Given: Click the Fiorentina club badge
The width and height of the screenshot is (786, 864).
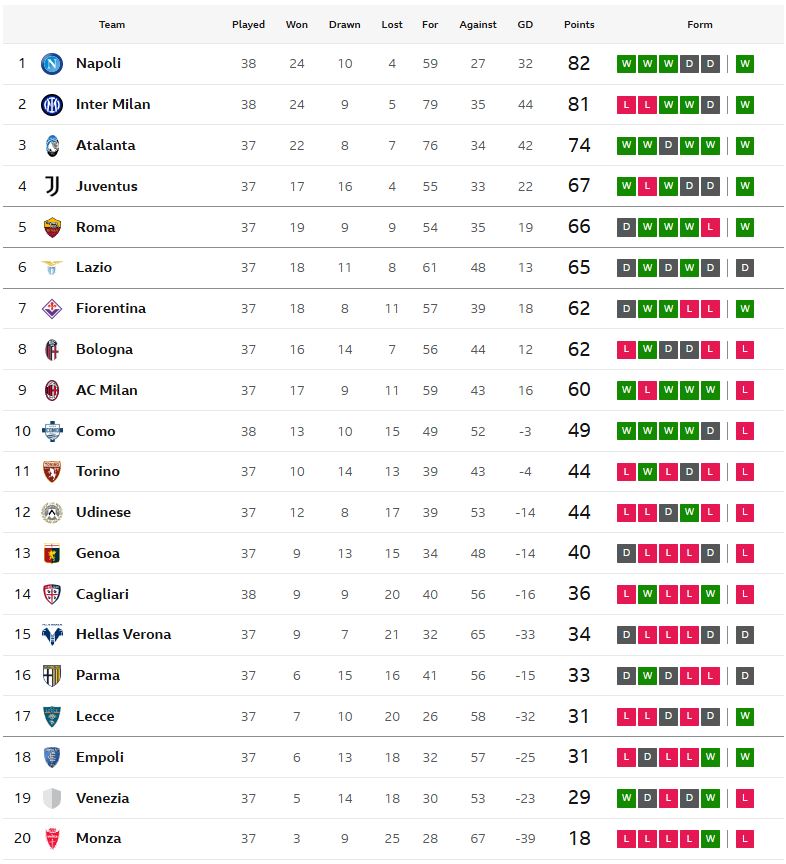Looking at the screenshot, I should [x=52, y=309].
